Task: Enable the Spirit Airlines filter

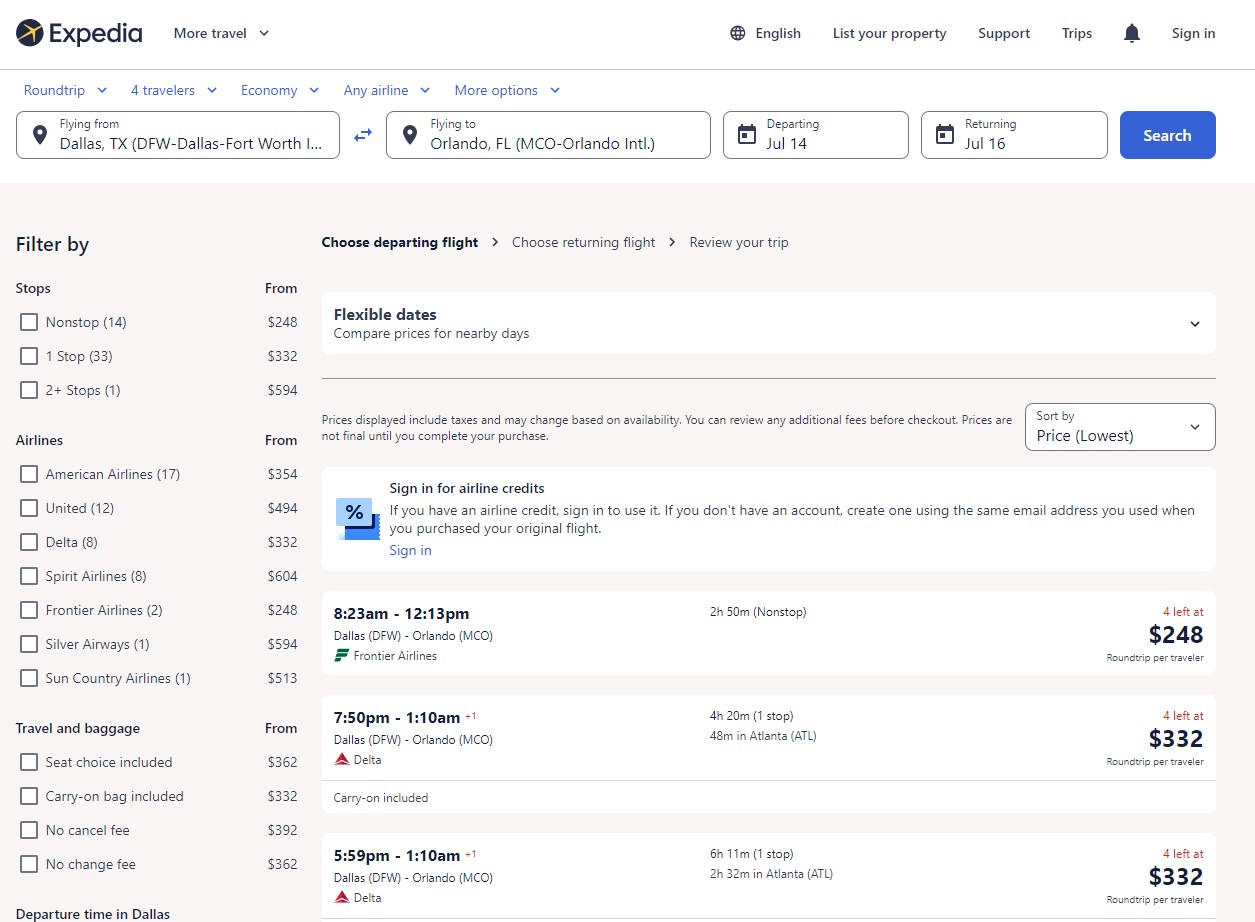Action: click(x=29, y=576)
